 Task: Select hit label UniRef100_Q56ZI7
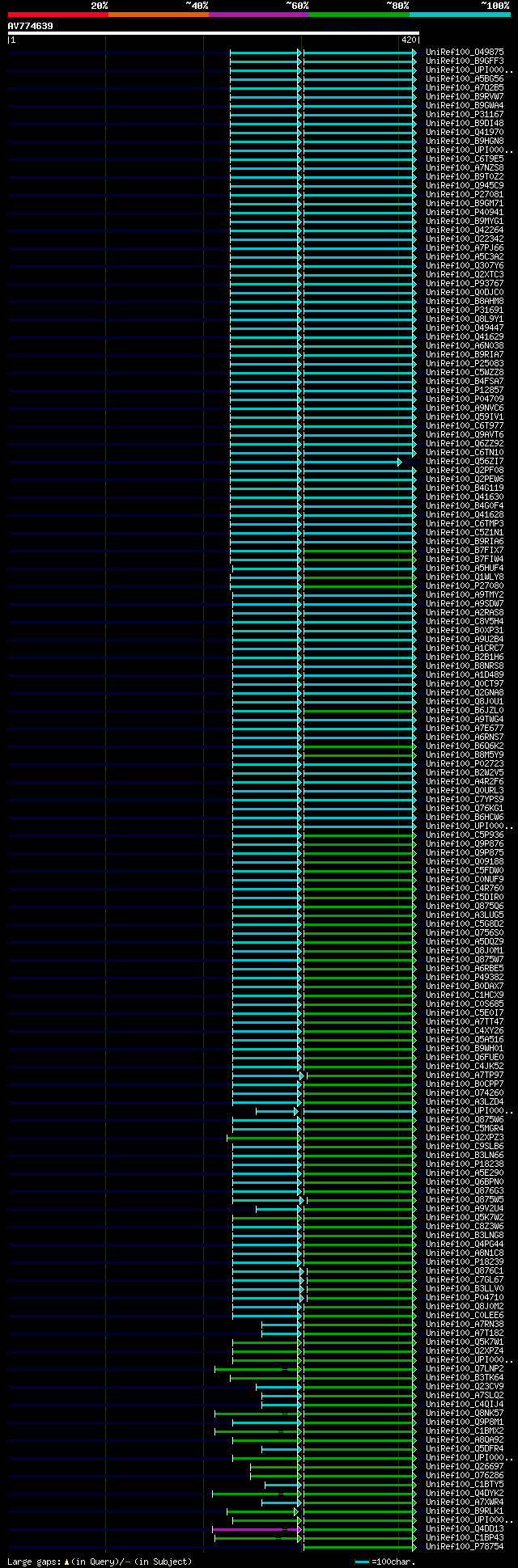coord(465,462)
